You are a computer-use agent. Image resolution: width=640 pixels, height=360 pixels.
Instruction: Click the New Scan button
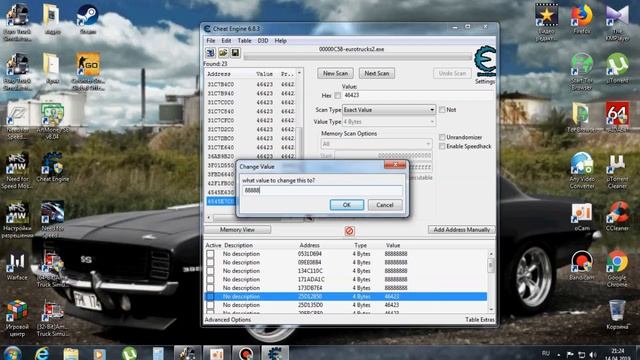336,73
